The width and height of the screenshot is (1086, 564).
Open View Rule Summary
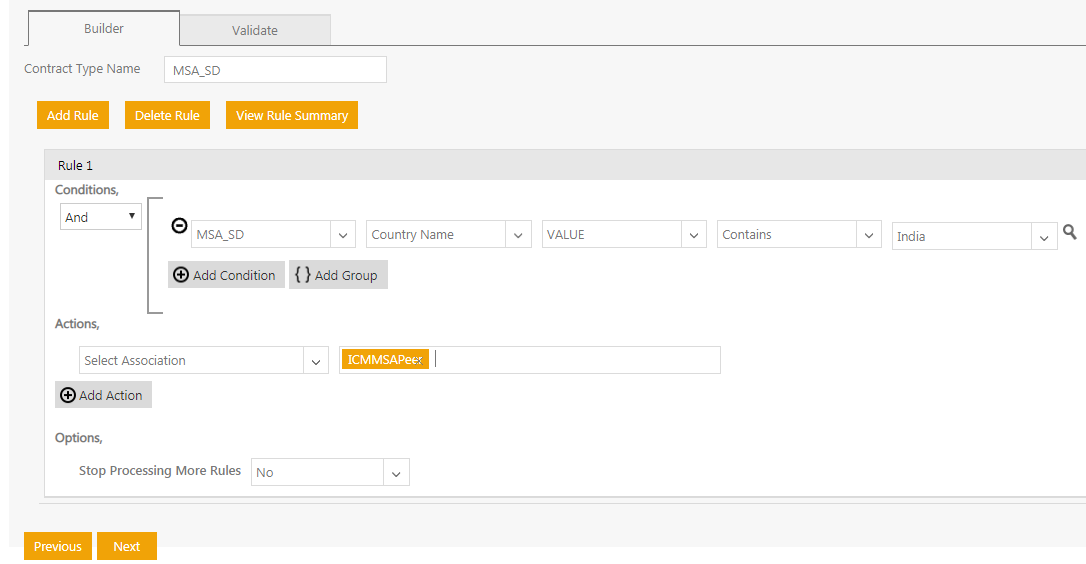tap(292, 115)
